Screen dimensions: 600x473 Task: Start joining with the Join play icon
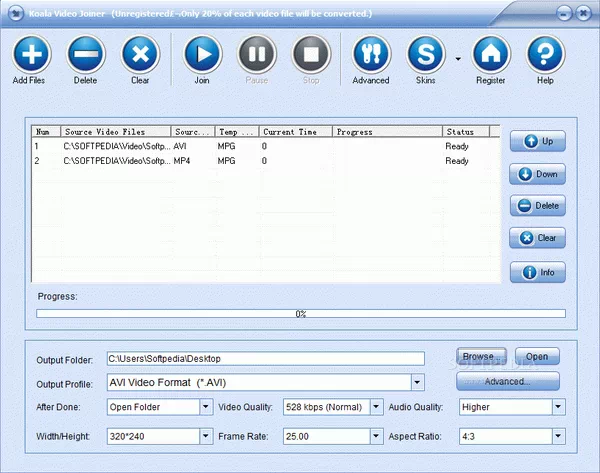(x=203, y=53)
